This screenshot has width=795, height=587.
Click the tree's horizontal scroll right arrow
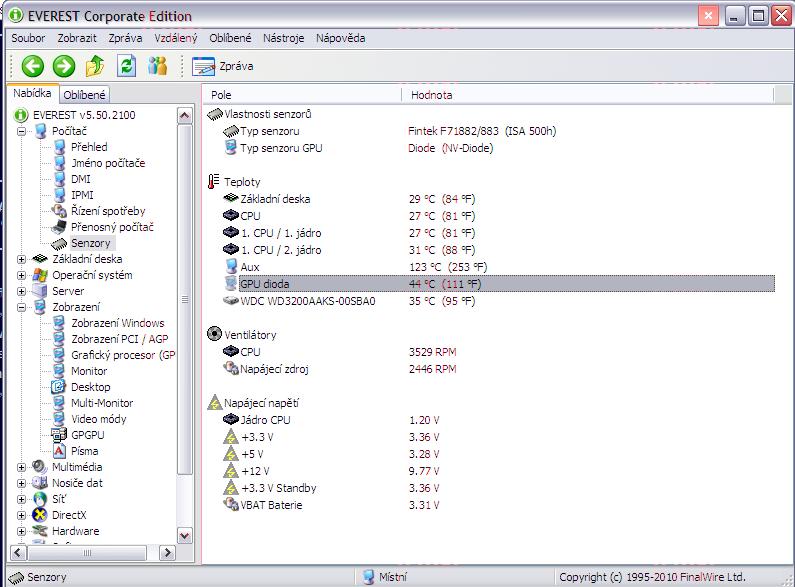[167, 553]
